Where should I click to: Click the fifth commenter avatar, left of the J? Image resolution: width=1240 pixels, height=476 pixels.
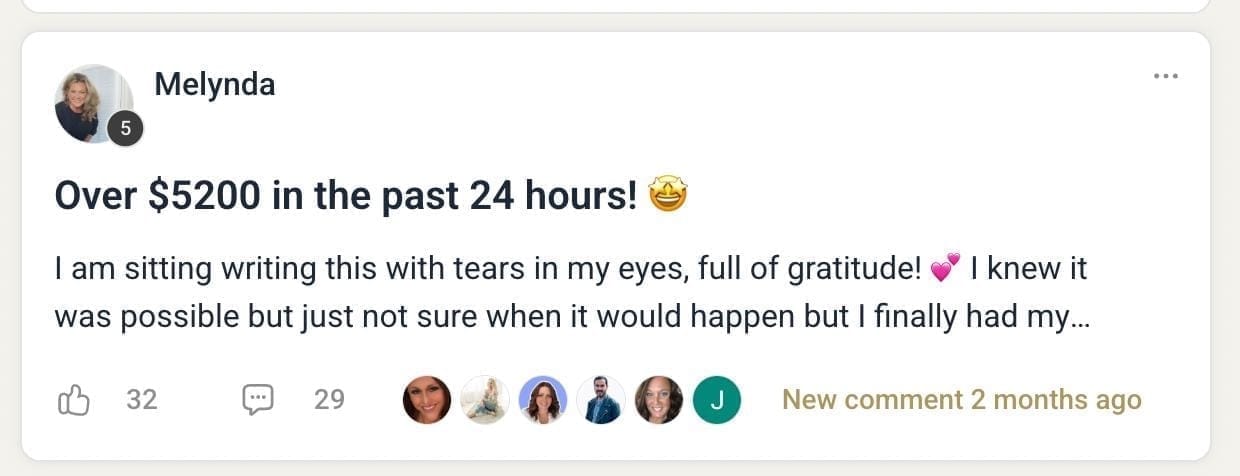[x=659, y=400]
